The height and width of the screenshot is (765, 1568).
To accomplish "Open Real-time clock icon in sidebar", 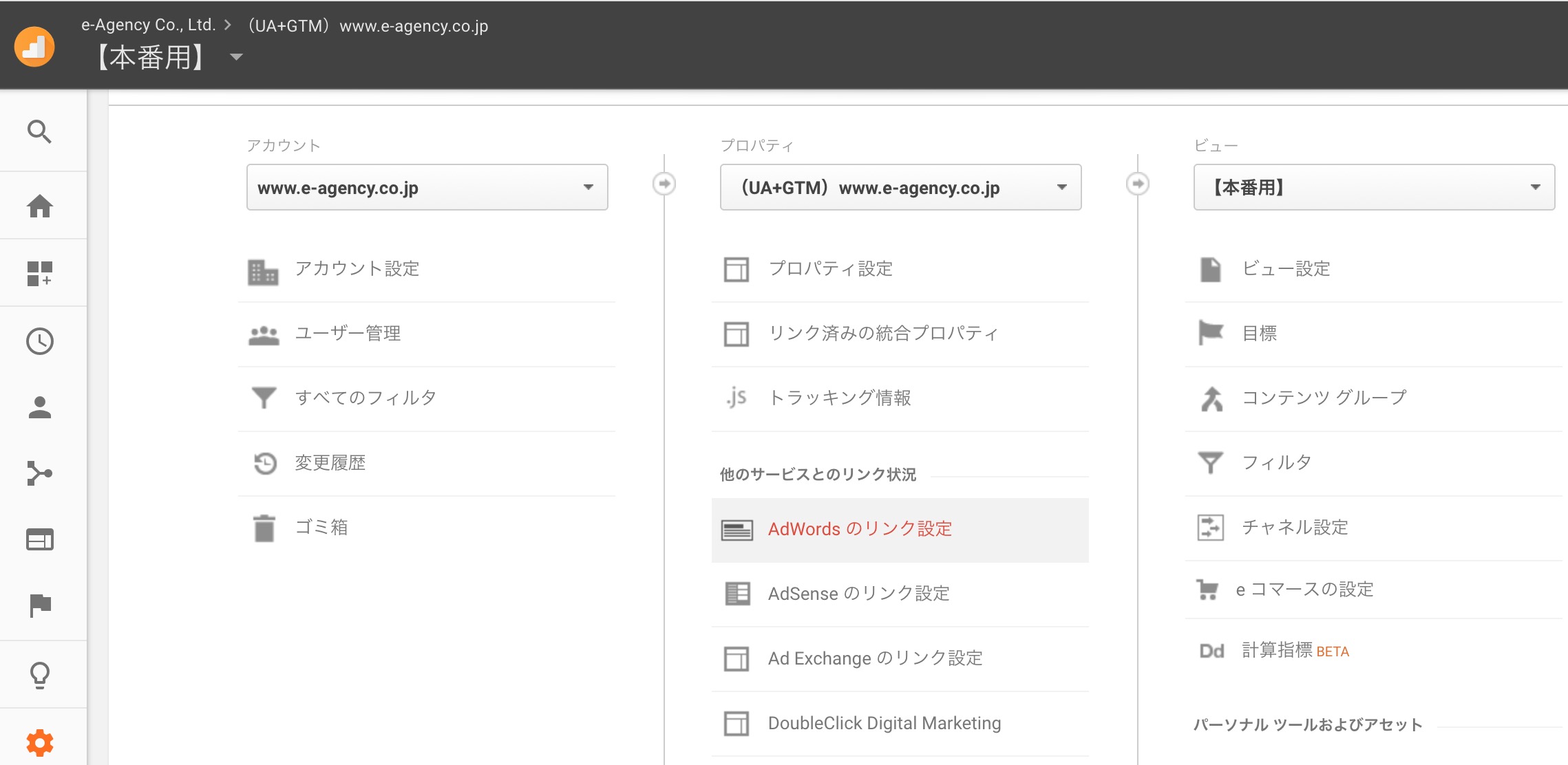I will click(40, 341).
